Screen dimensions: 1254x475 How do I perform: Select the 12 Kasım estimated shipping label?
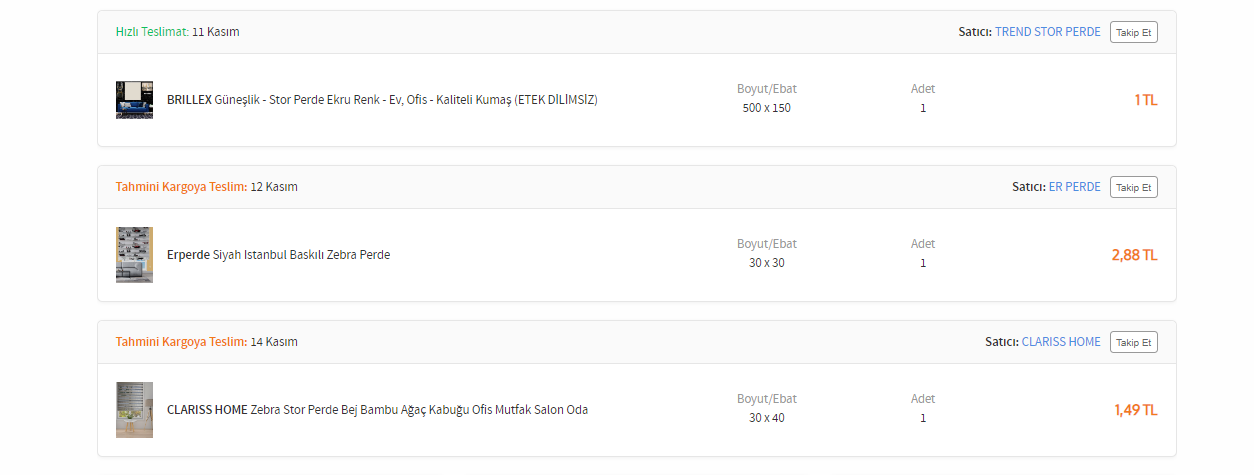click(206, 187)
